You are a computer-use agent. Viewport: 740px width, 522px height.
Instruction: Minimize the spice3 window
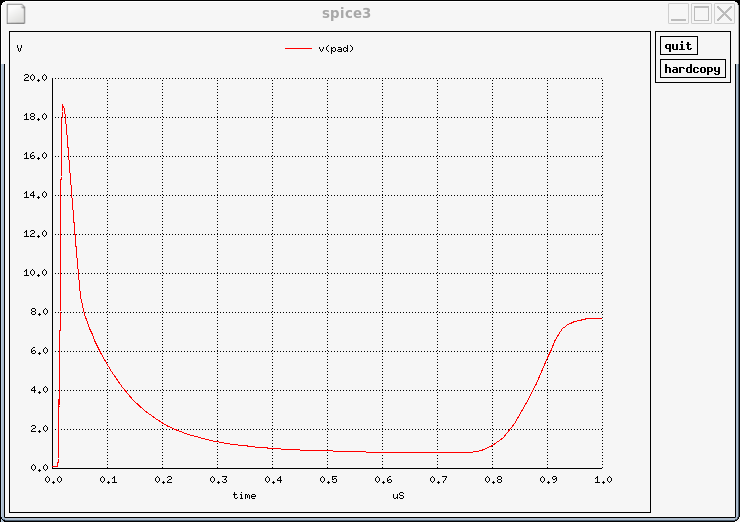tap(679, 14)
